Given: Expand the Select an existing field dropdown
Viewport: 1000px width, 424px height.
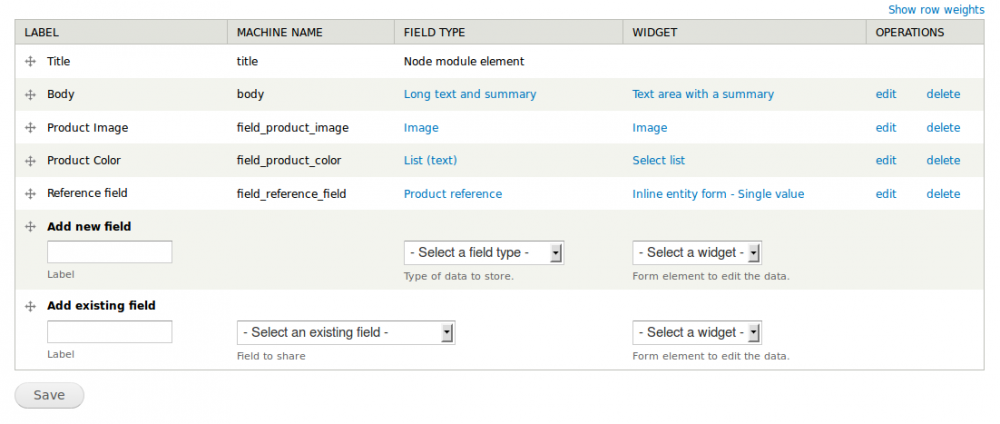Looking at the screenshot, I should [345, 332].
